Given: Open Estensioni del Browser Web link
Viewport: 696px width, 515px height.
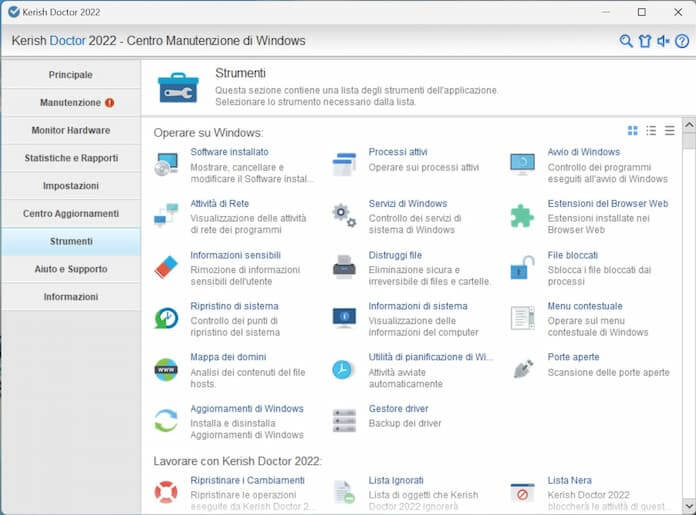Looking at the screenshot, I should pos(608,203).
